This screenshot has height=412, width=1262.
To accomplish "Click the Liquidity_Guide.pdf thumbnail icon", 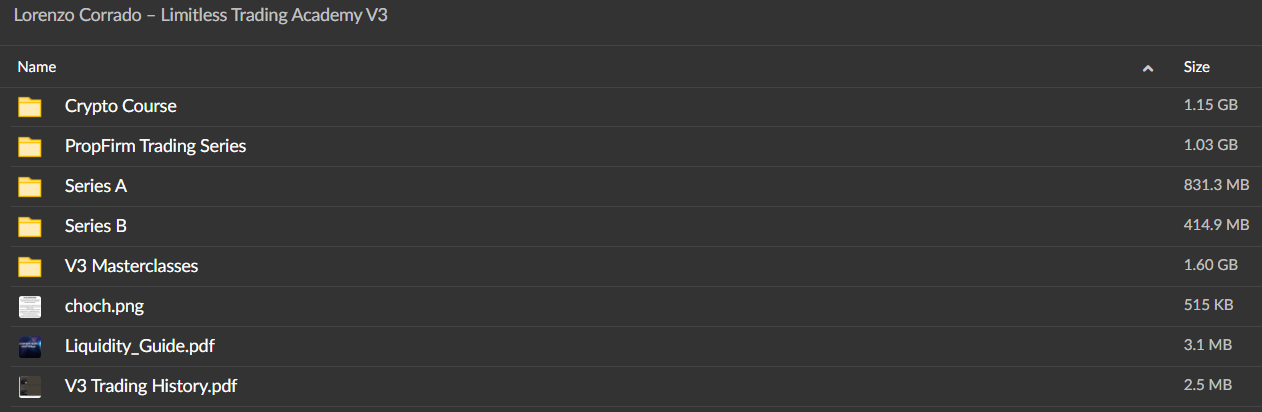I will [x=30, y=347].
